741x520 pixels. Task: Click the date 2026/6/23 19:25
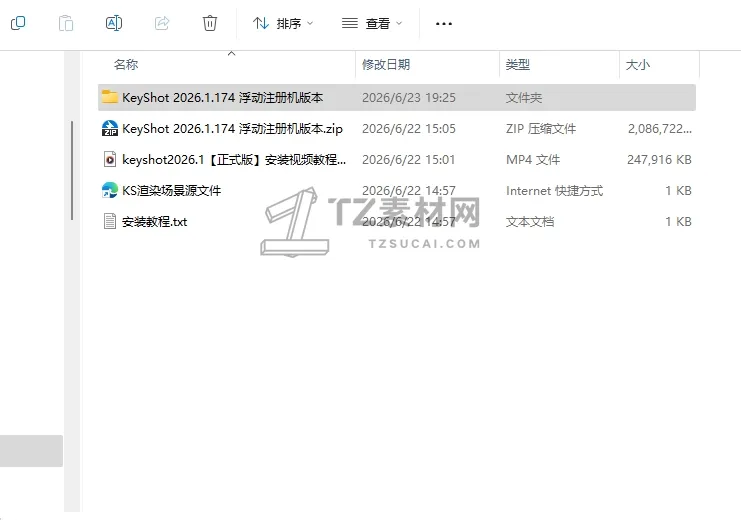click(409, 97)
